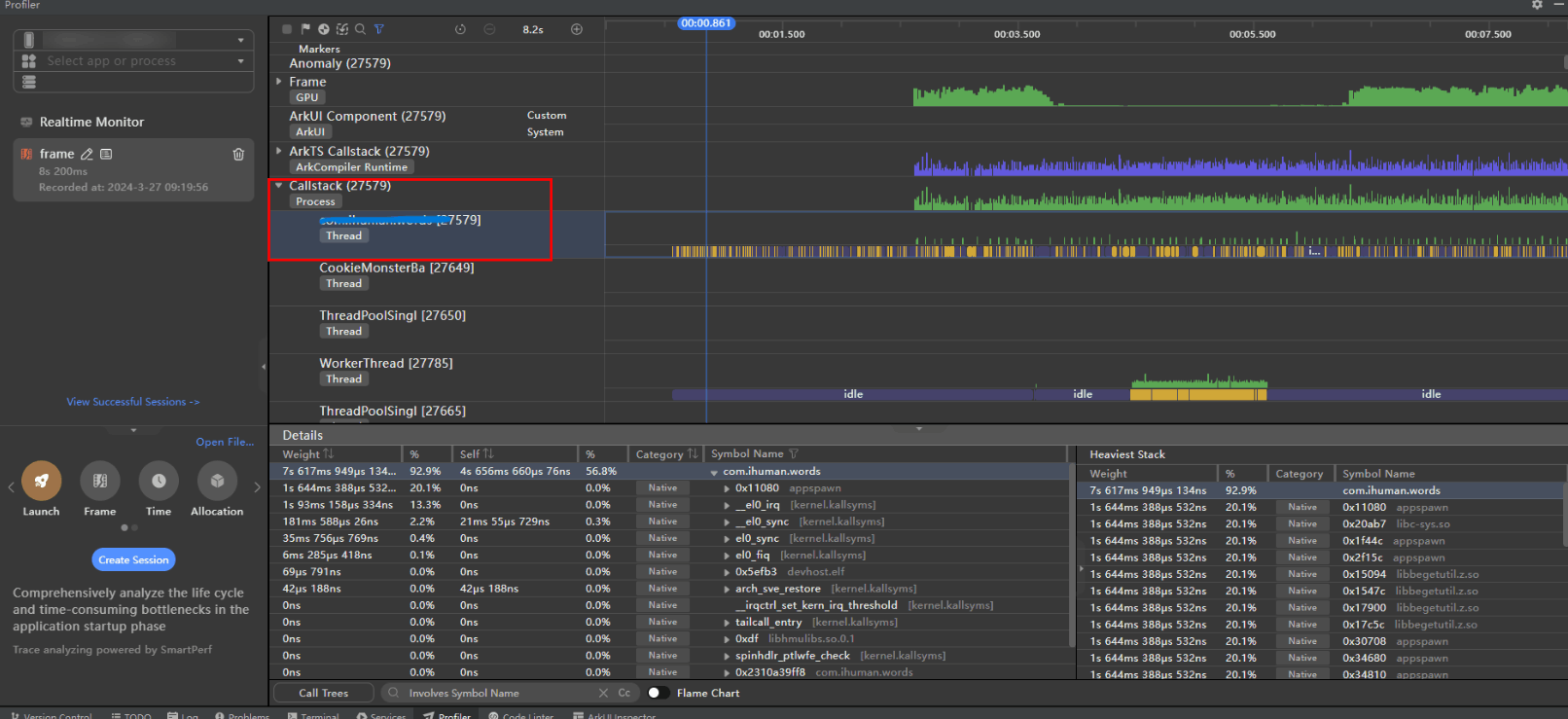Open the TODO tool window tab

coord(131,715)
